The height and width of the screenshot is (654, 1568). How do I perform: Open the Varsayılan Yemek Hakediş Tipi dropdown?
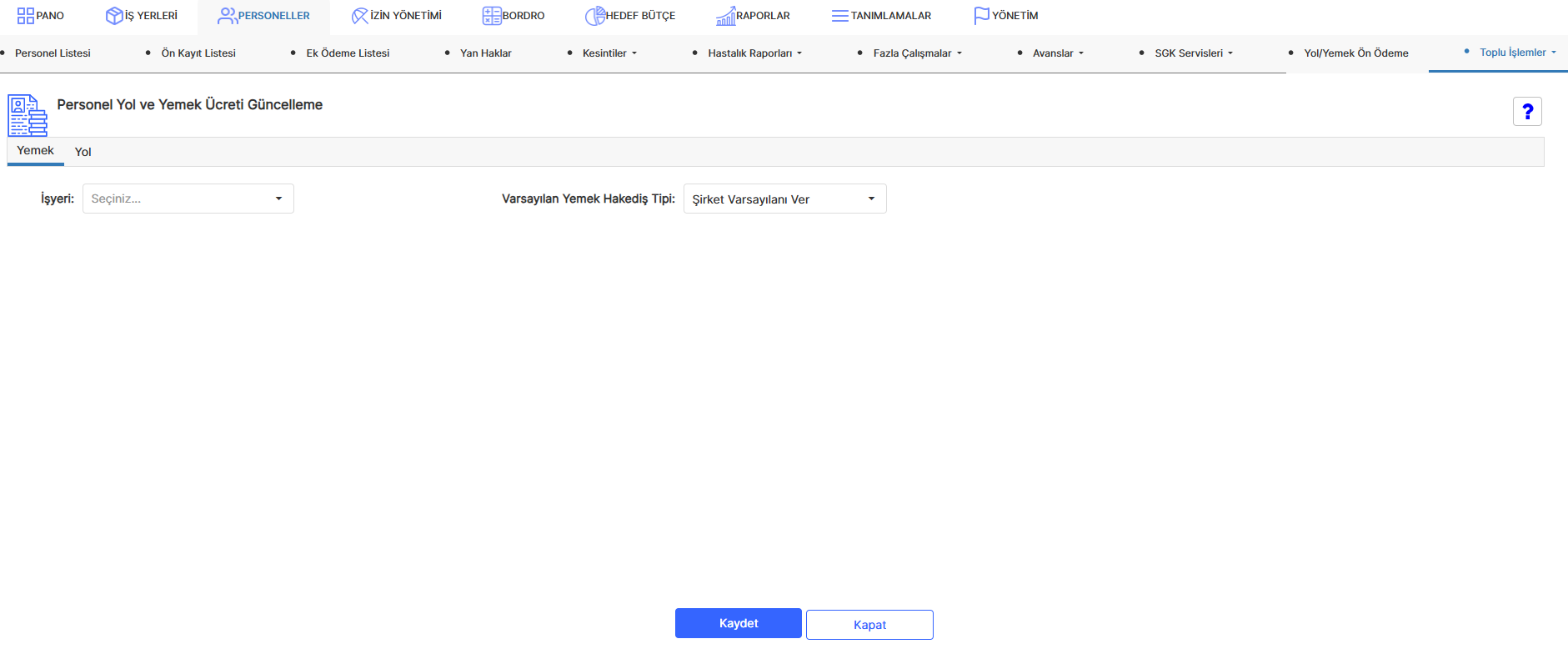(x=785, y=199)
